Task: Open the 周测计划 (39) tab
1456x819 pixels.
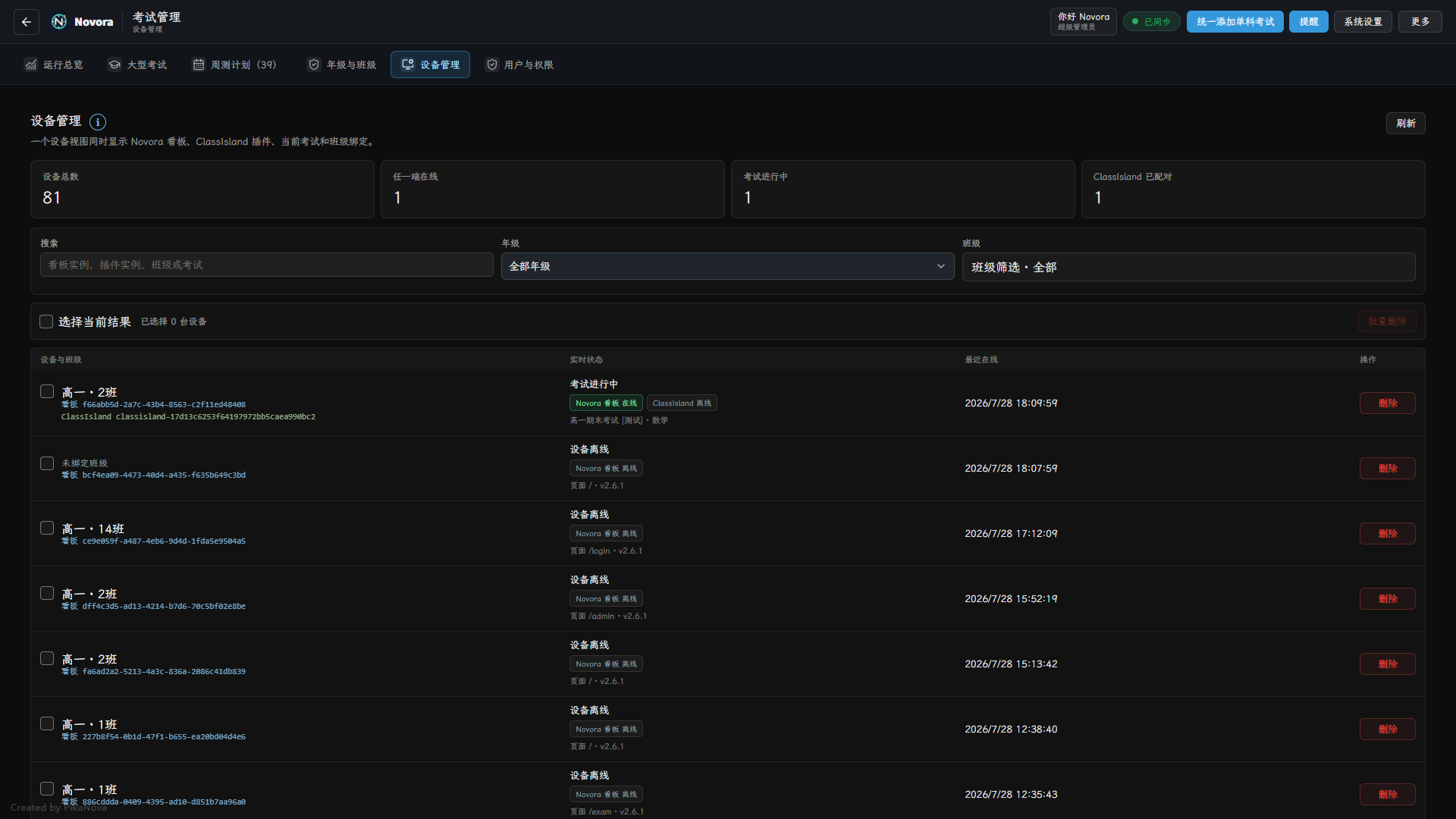Action: [234, 65]
